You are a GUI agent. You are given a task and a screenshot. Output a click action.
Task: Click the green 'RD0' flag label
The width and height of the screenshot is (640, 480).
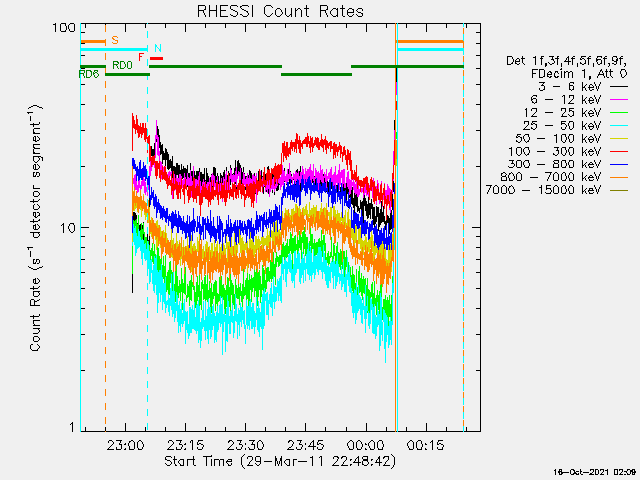point(122,65)
